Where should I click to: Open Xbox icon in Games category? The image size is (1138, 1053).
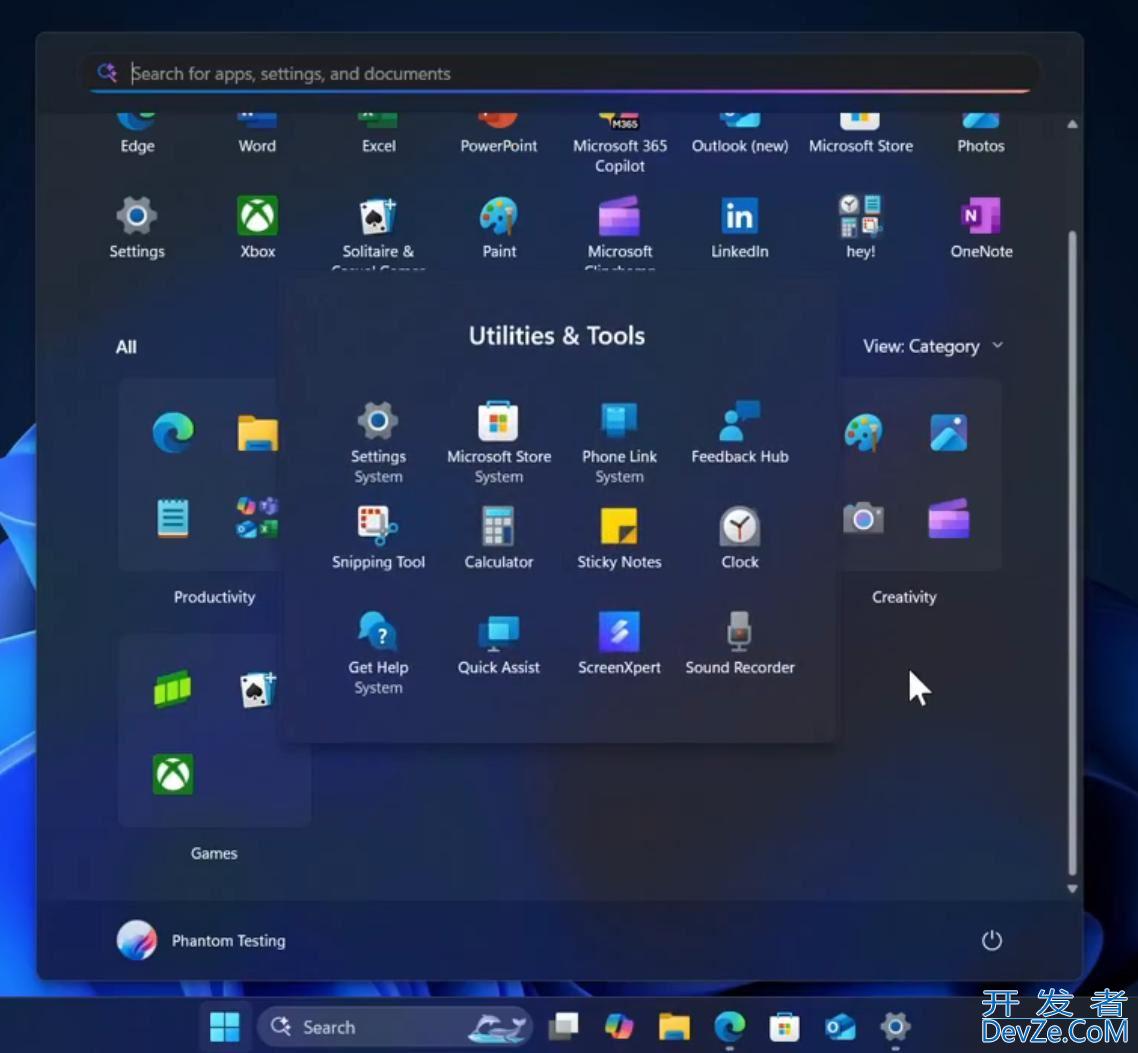(173, 774)
